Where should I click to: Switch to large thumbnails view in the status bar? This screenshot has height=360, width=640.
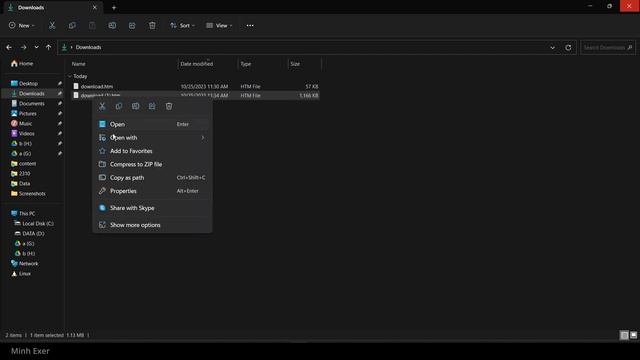(x=633, y=335)
